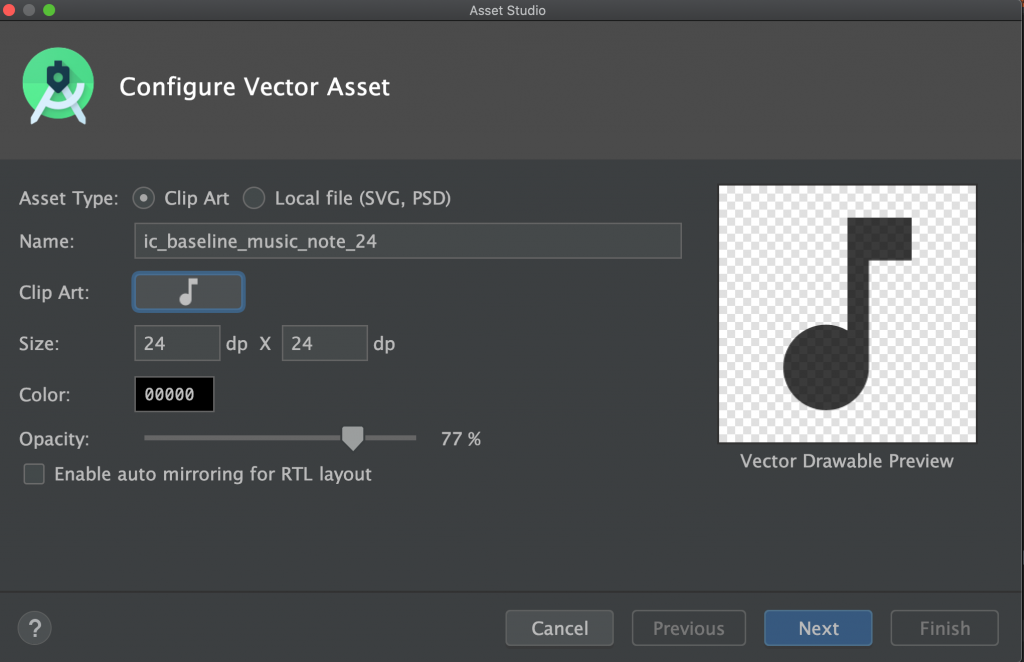This screenshot has height=662, width=1024.
Task: Open the music note Clip Art picker
Action: [x=188, y=292]
